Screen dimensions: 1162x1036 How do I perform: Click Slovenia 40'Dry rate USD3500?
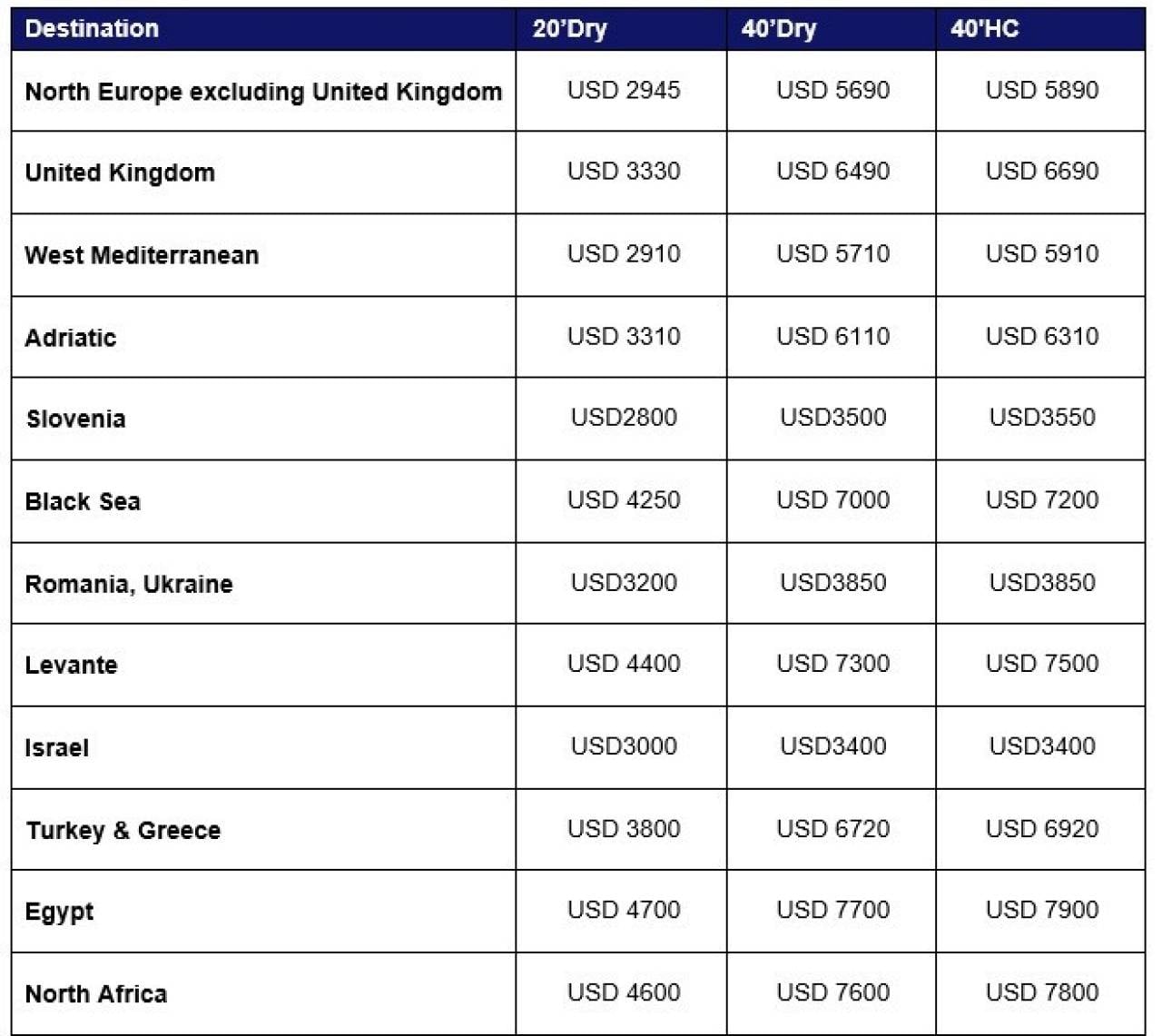point(832,417)
